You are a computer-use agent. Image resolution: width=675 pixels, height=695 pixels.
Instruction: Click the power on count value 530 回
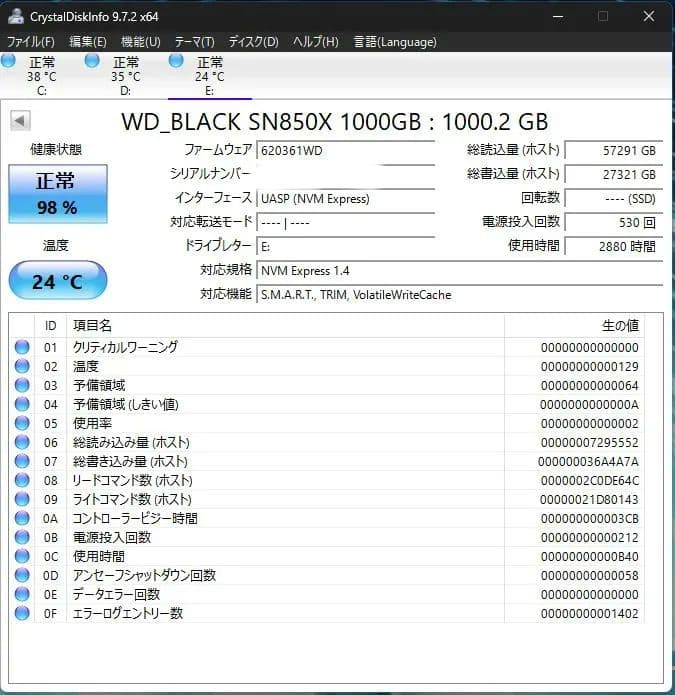coord(613,223)
